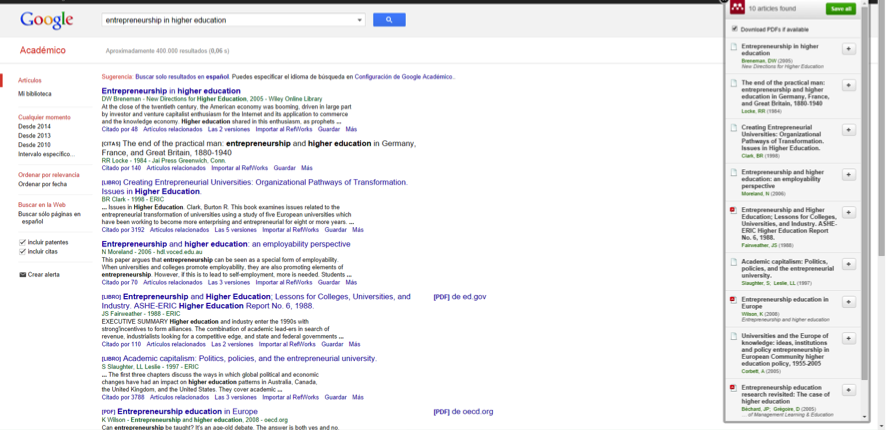
Task: Add Corbett 'Universities and the Europe of knowledge' plus
Action: 848,338
